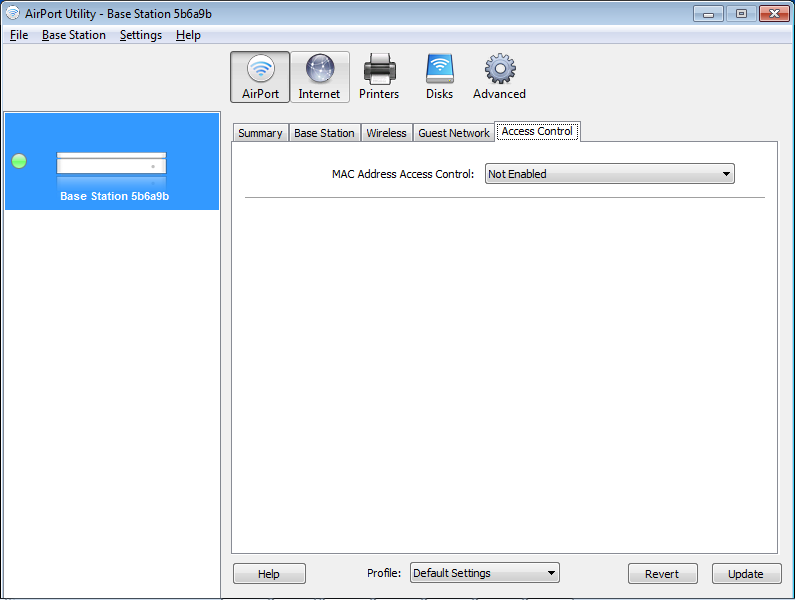Click the Update button
795x600 pixels.
click(x=746, y=574)
